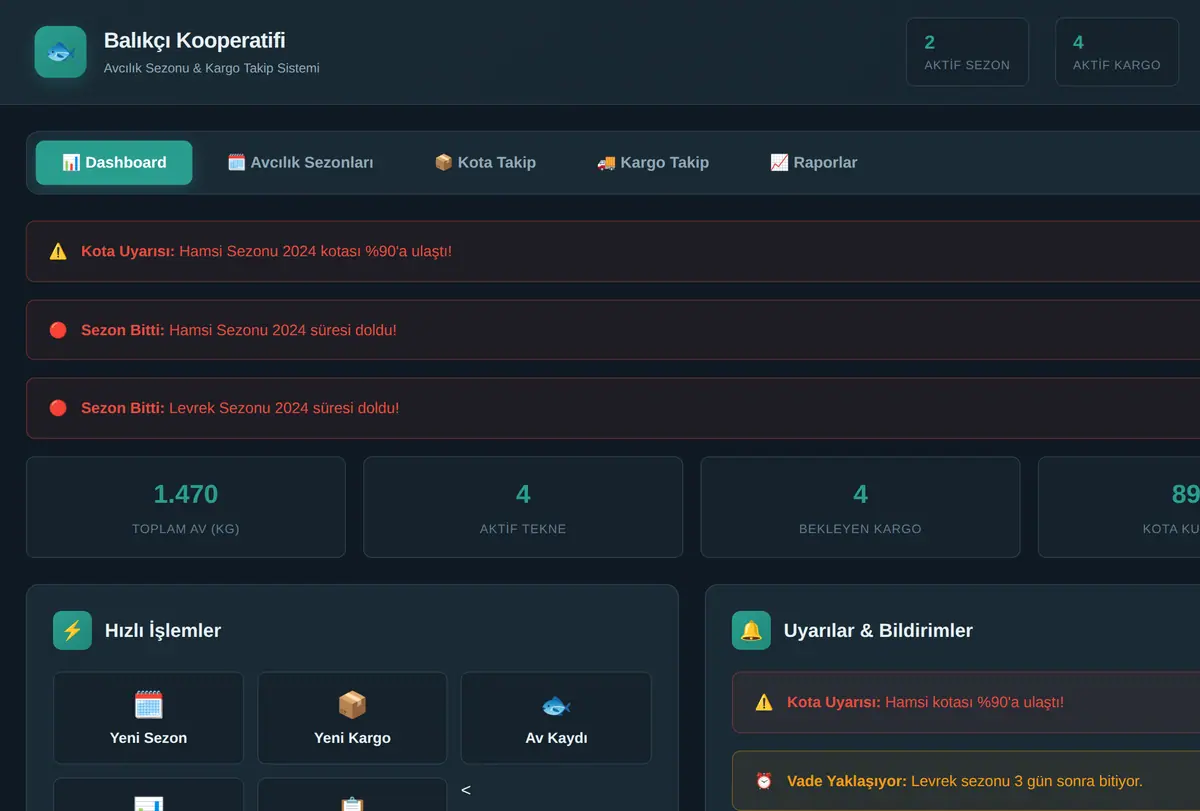Click the calendar icon on Yeni Sezon
Image resolution: width=1200 pixels, height=811 pixels.
[148, 705]
